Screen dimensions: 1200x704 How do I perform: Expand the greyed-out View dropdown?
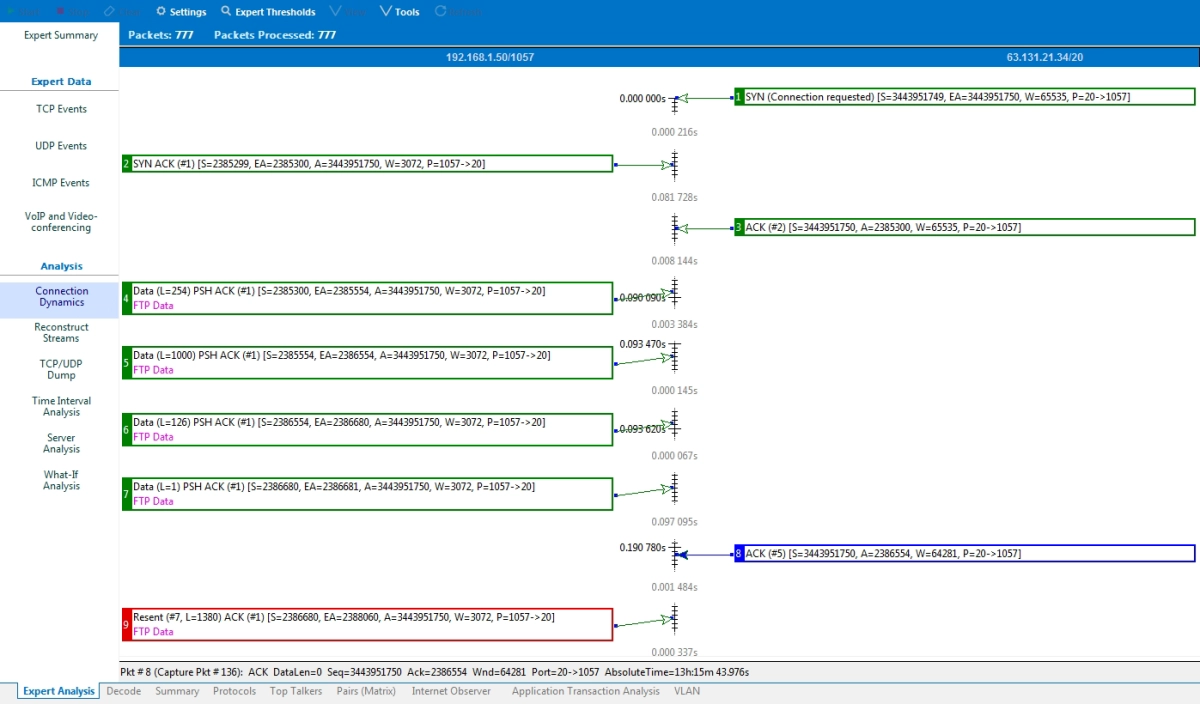click(348, 12)
